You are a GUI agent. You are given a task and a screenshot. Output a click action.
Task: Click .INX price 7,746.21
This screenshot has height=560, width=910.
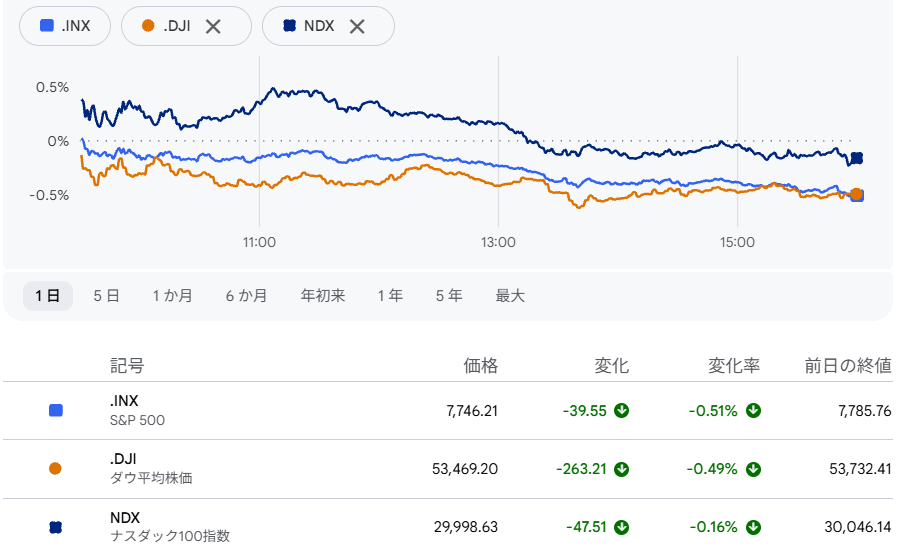pos(472,411)
